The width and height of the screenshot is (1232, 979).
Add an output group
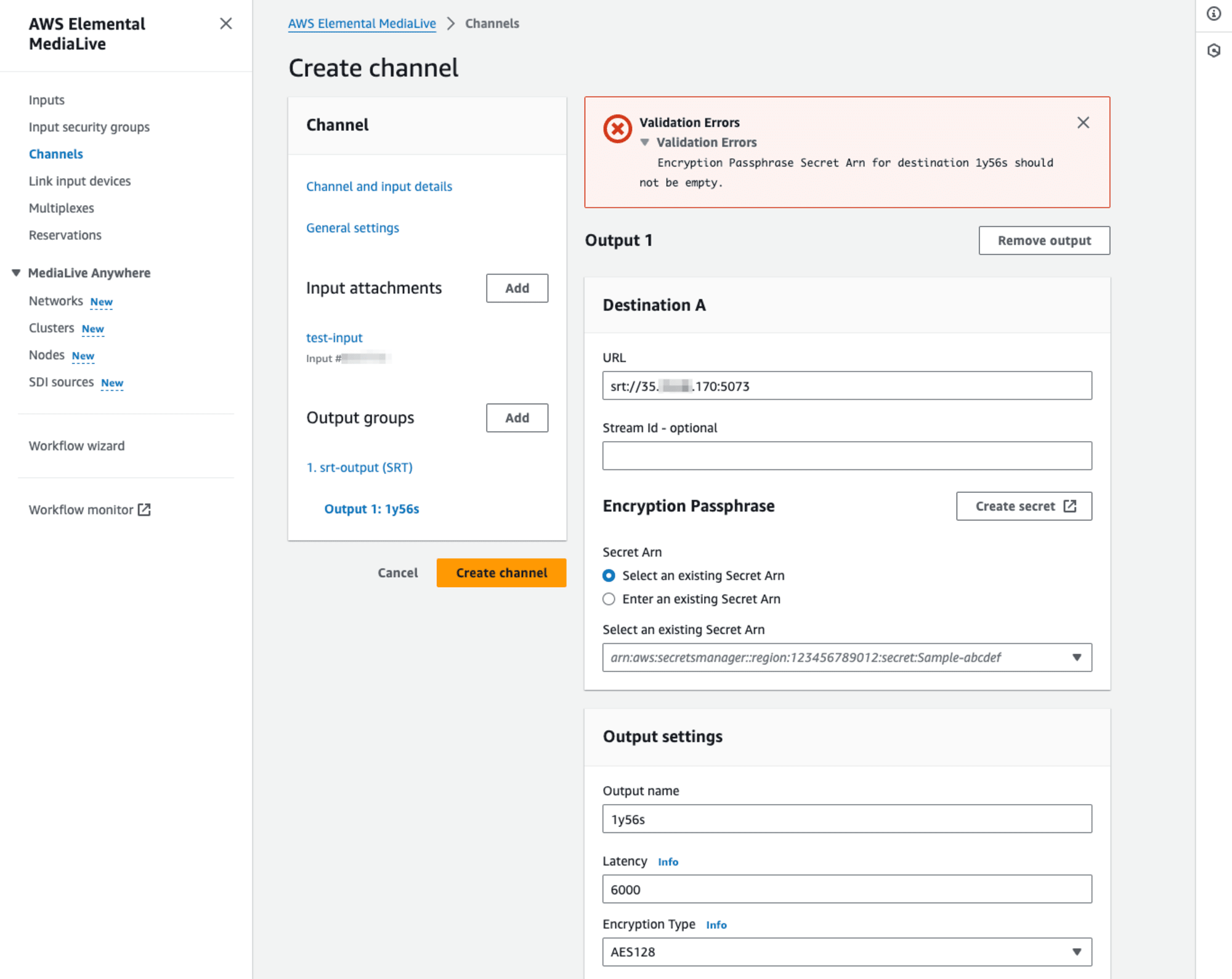pyautogui.click(x=517, y=418)
